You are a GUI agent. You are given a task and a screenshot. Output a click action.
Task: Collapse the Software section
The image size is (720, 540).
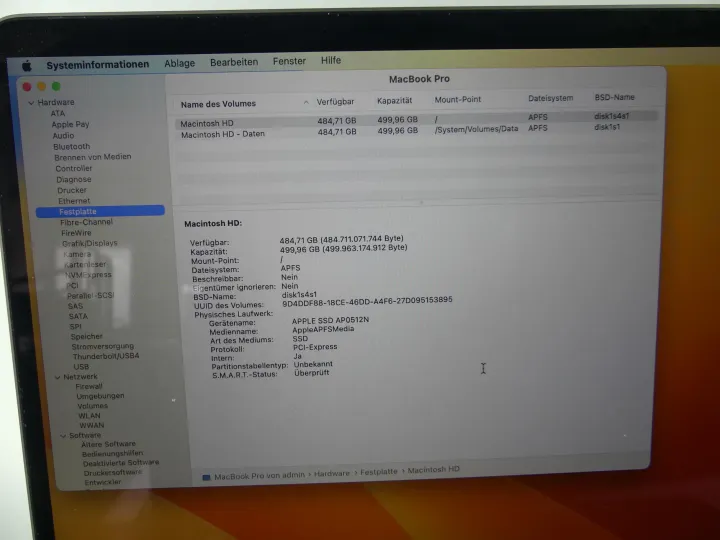(x=63, y=435)
